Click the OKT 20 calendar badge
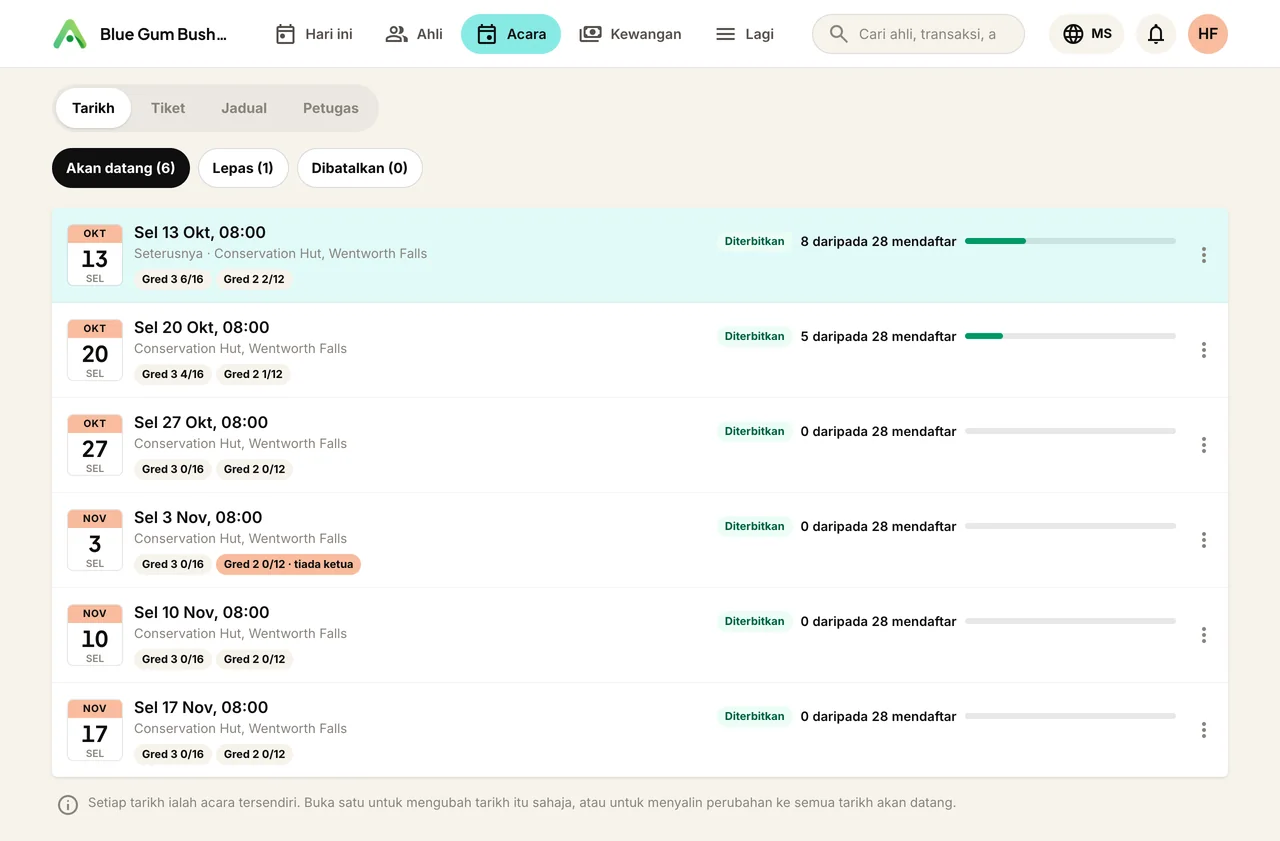The height and width of the screenshot is (841, 1280). pos(95,350)
